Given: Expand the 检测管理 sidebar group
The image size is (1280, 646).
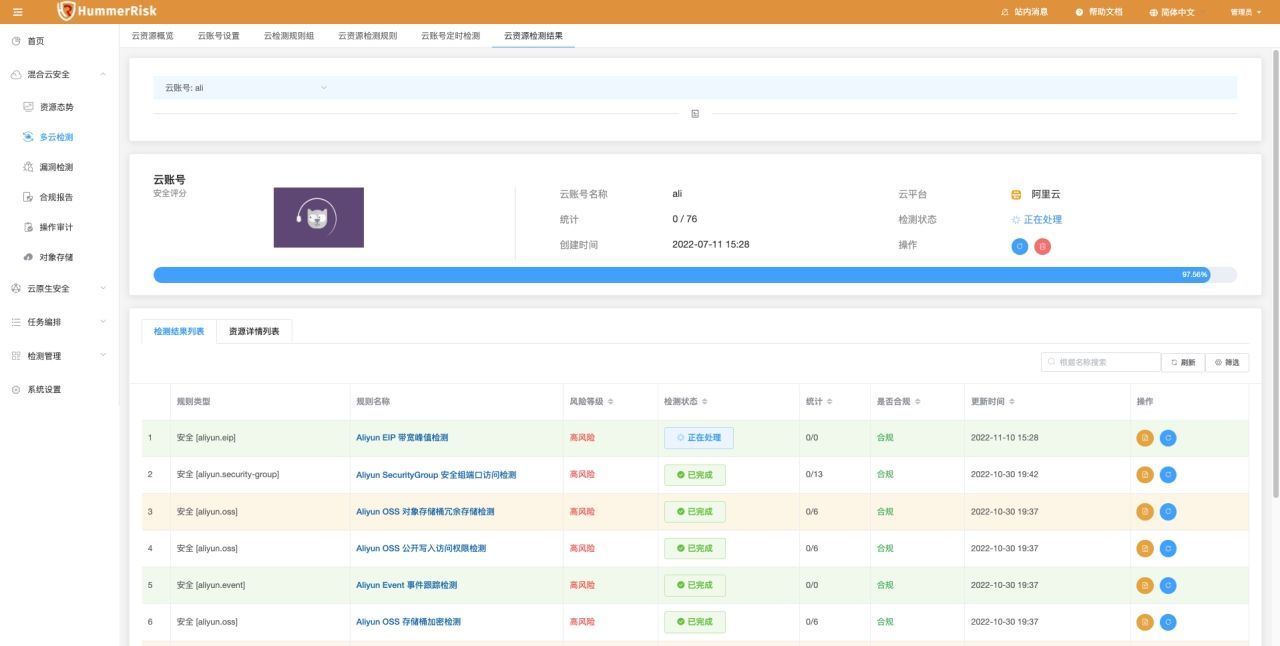Looking at the screenshot, I should [x=59, y=356].
